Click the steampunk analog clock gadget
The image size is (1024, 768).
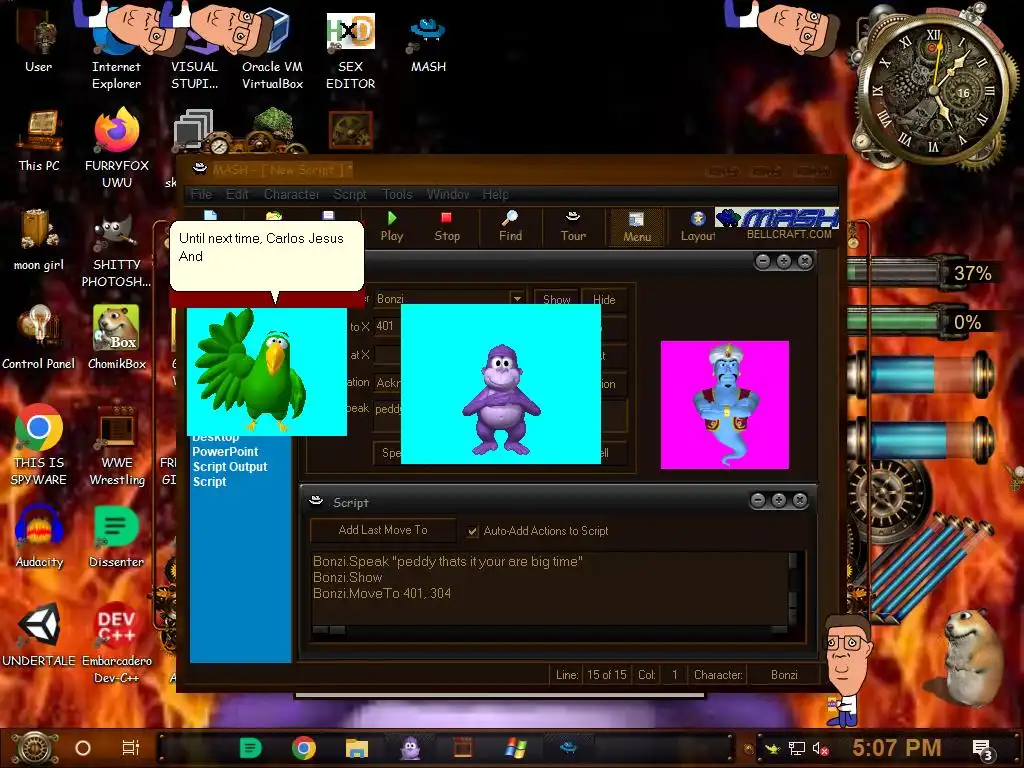(933, 90)
